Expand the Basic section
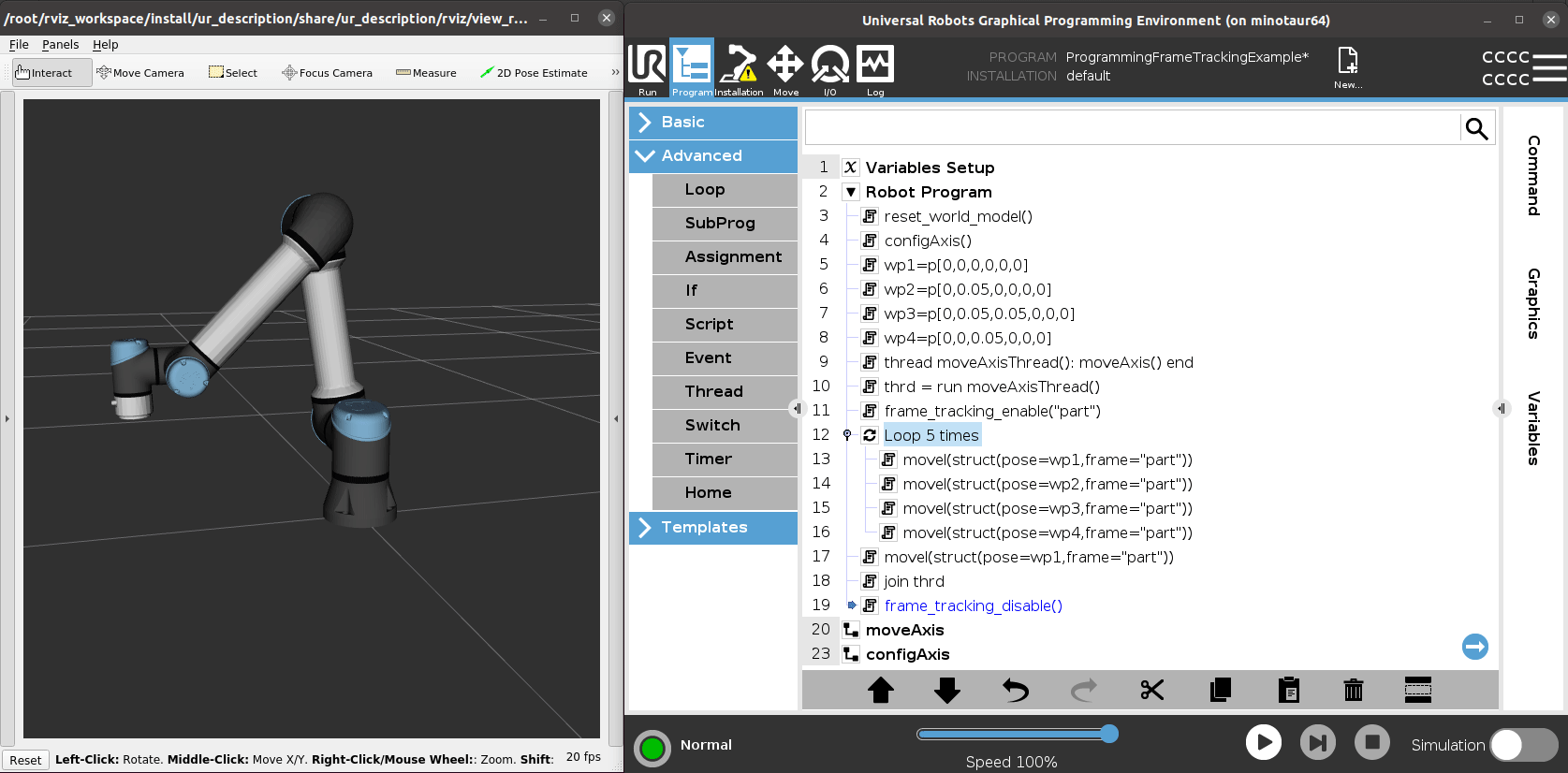The width and height of the screenshot is (1568, 773). click(713, 122)
